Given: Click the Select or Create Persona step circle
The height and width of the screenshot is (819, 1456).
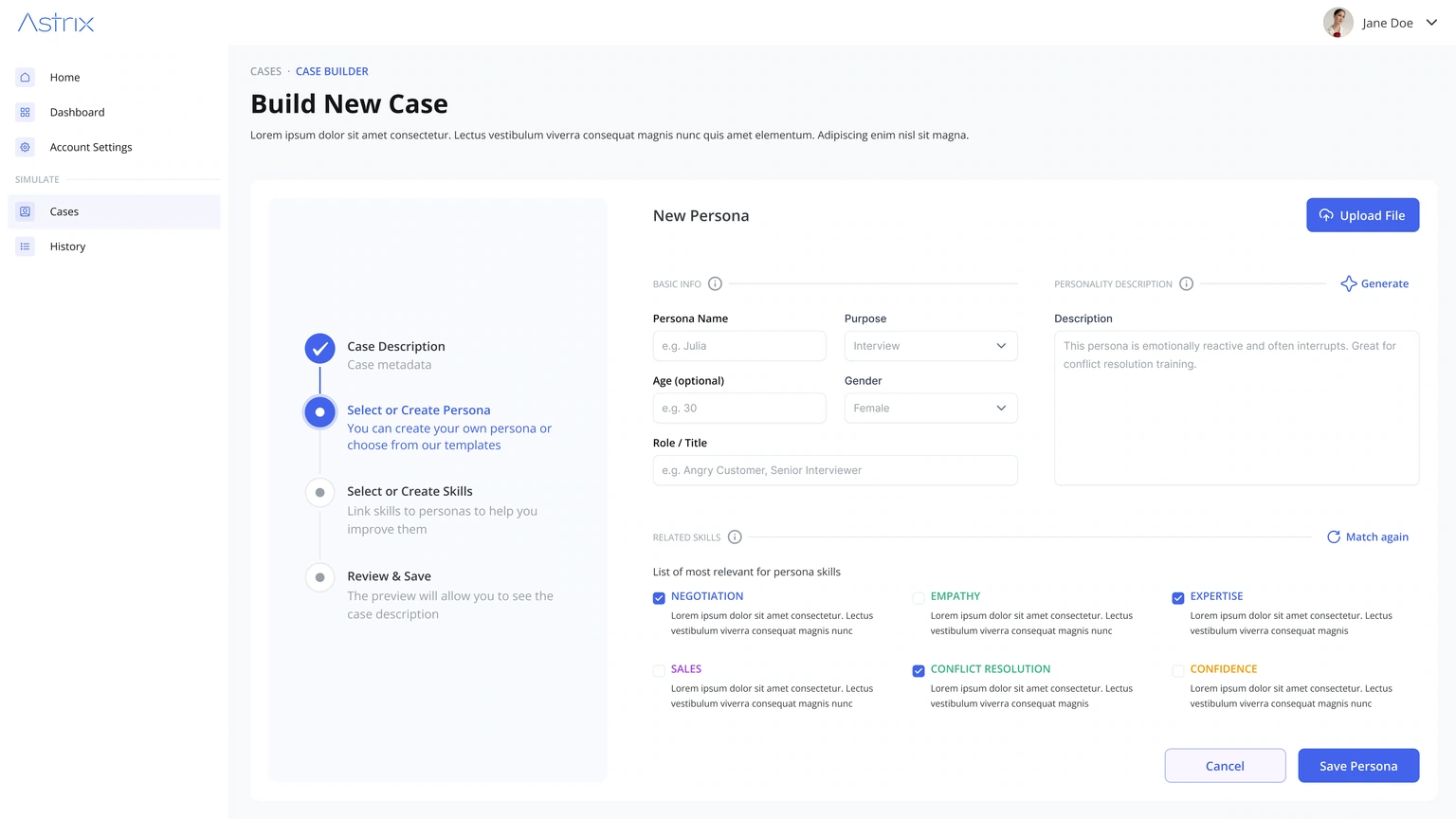Looking at the screenshot, I should pyautogui.click(x=320, y=412).
